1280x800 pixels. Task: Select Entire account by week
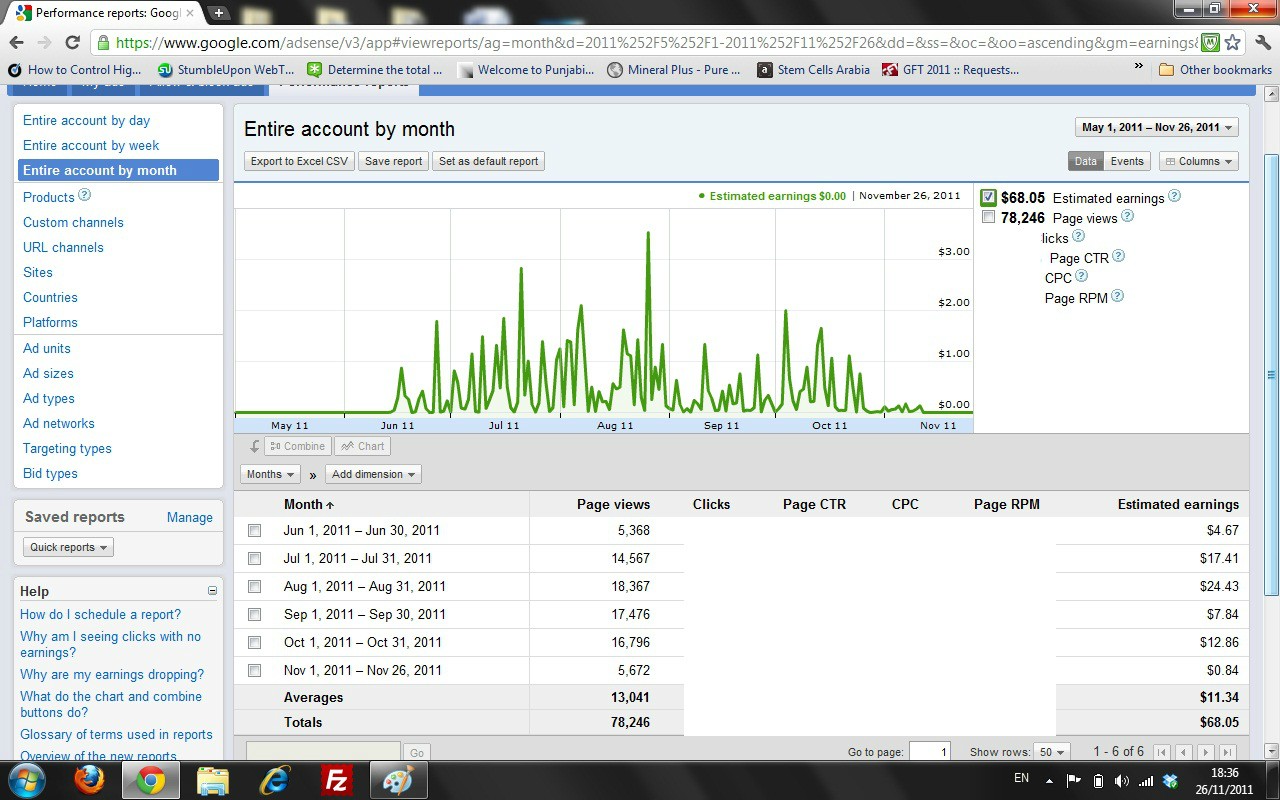click(x=91, y=145)
